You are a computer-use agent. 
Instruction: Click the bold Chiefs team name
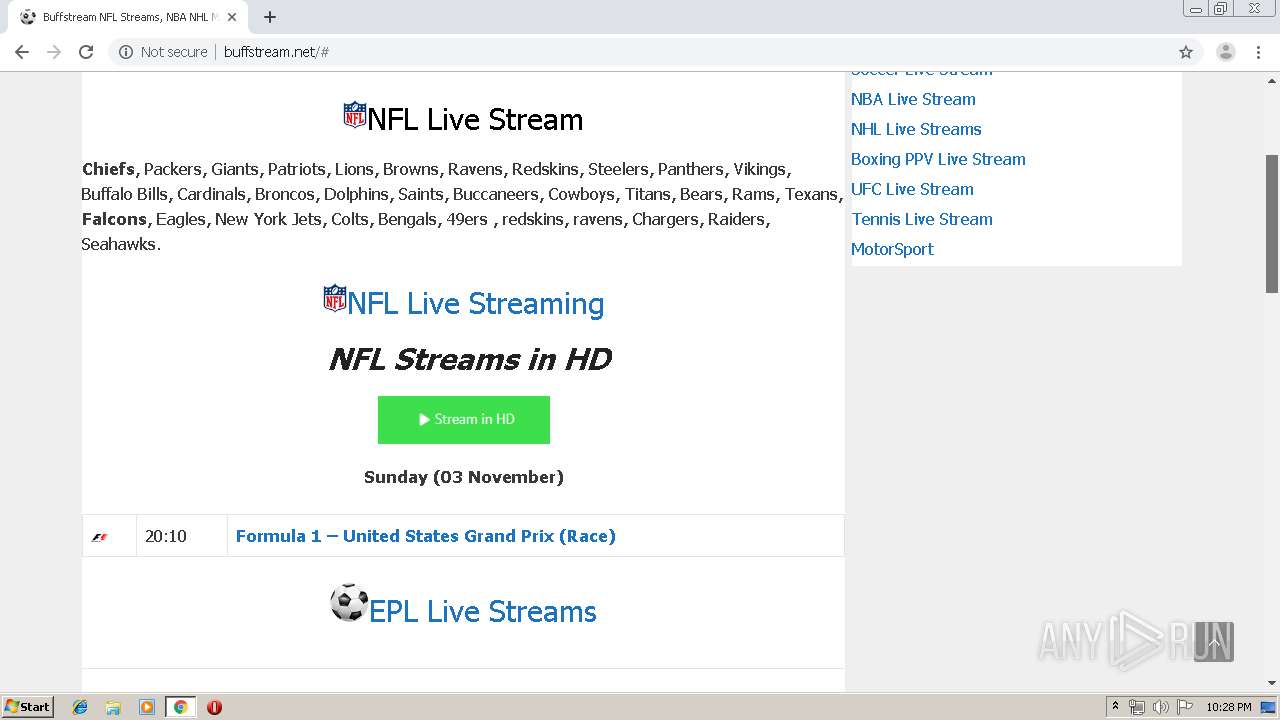coord(108,169)
